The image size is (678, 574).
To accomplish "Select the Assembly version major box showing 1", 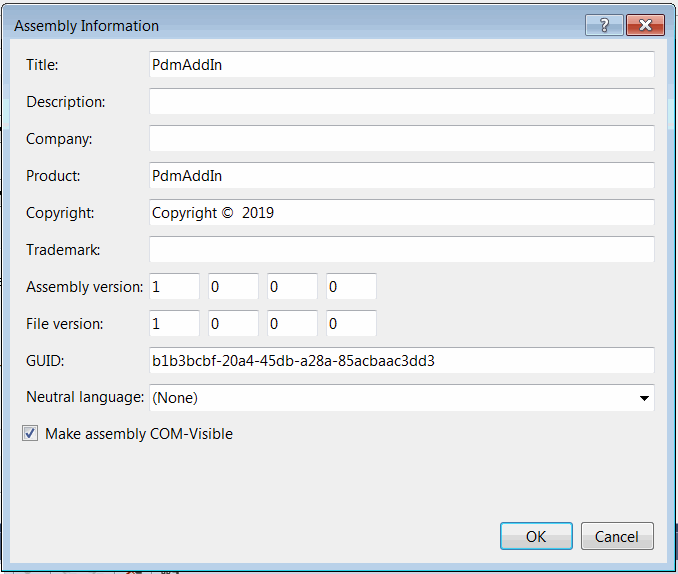I will [174, 286].
